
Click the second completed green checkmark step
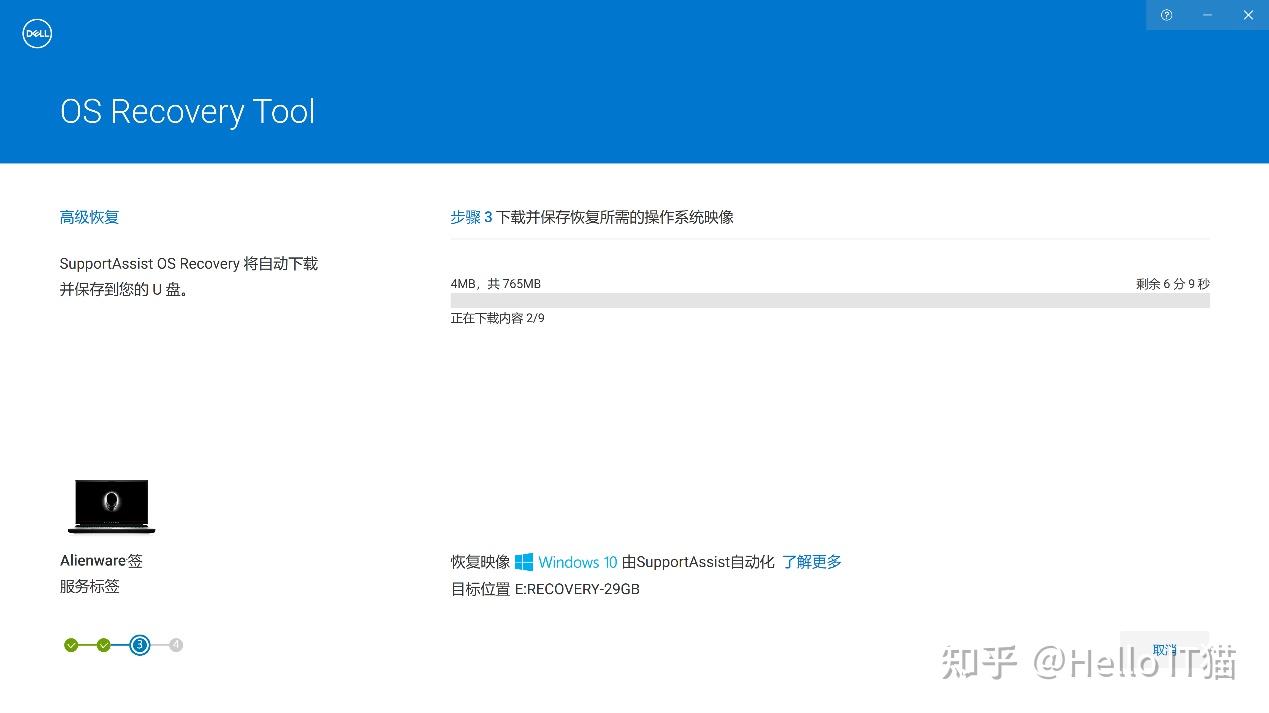coord(105,645)
